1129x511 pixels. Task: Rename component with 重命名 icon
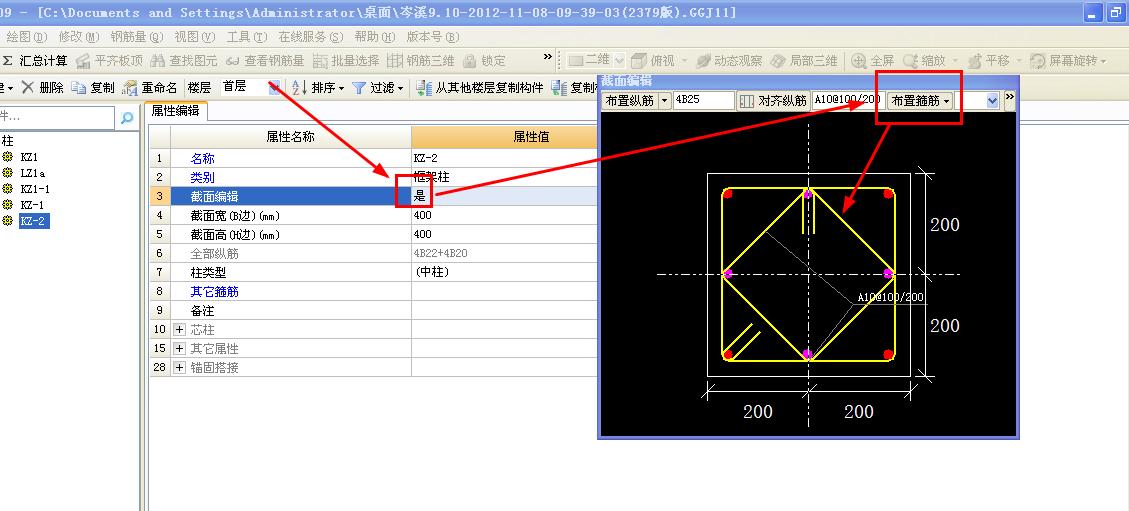130,88
